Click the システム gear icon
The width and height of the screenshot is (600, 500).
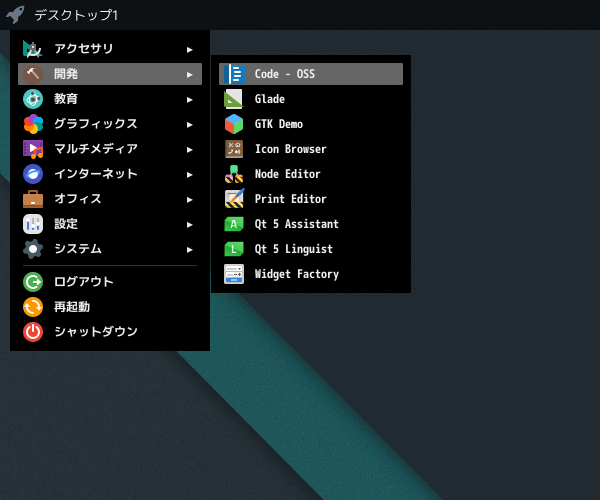33,249
